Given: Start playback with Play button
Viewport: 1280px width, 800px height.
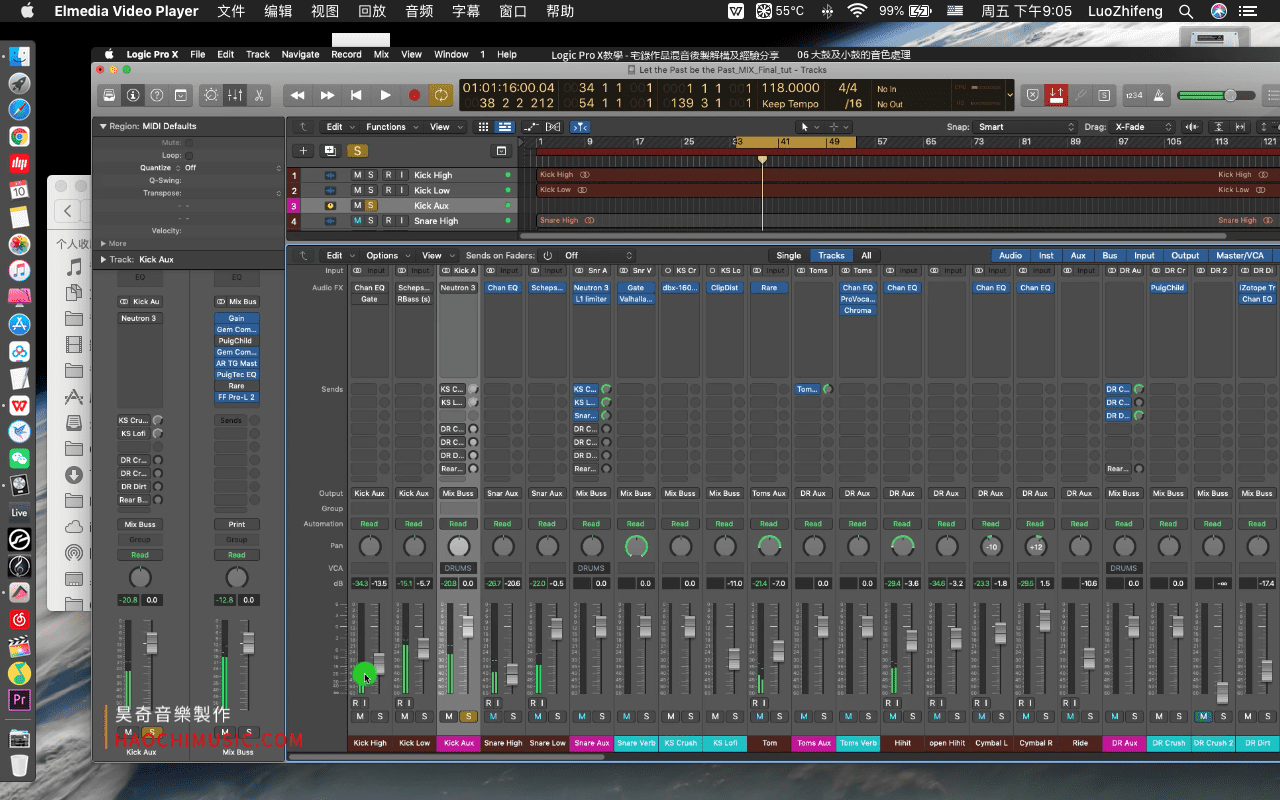Looking at the screenshot, I should 385,95.
